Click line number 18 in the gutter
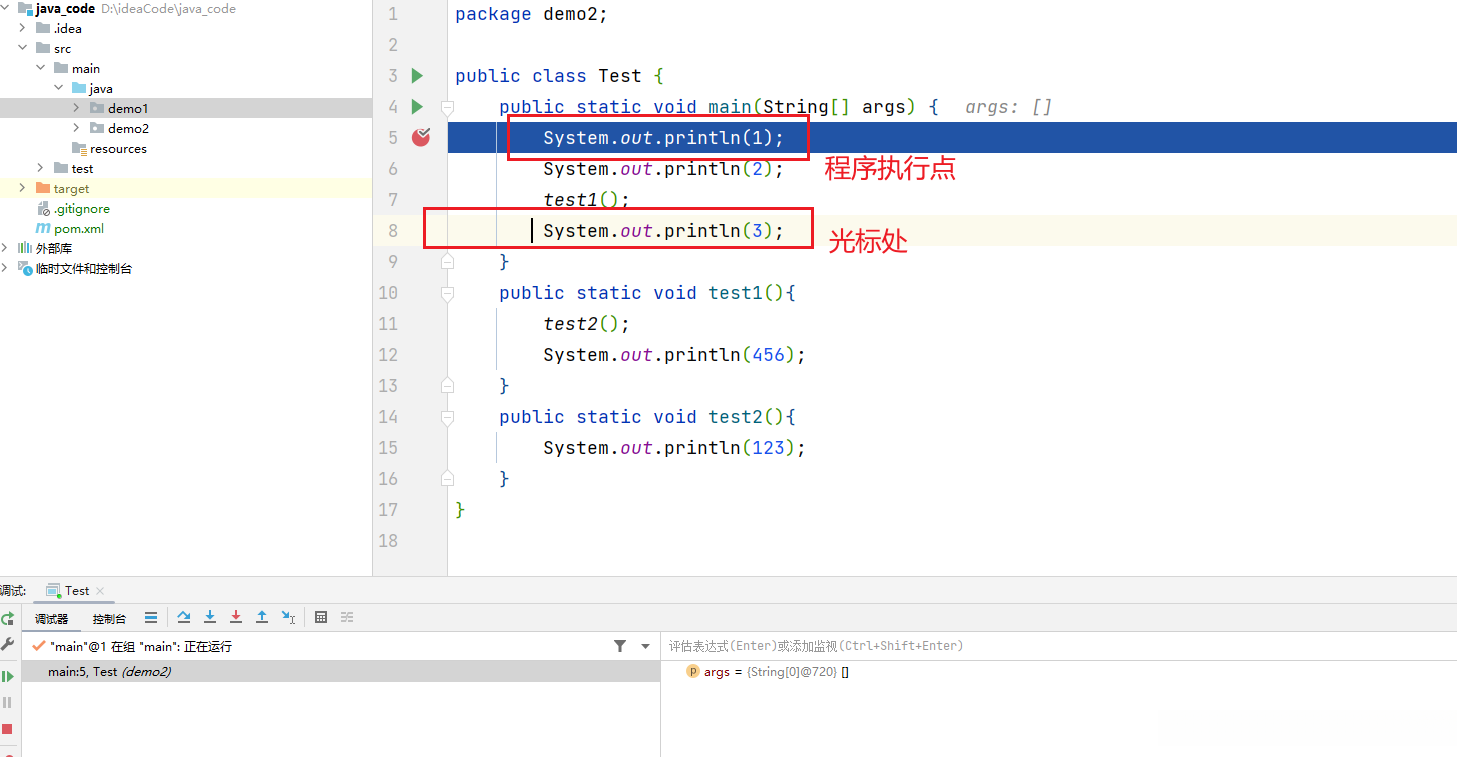Screen dimensions: 1457x757 [x=387, y=541]
